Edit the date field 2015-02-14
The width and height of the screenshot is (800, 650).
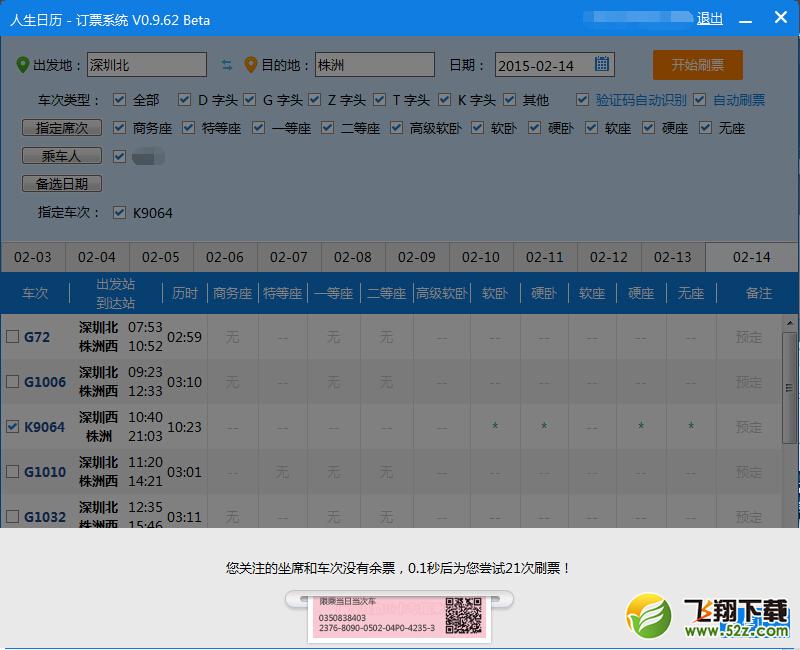pos(555,64)
